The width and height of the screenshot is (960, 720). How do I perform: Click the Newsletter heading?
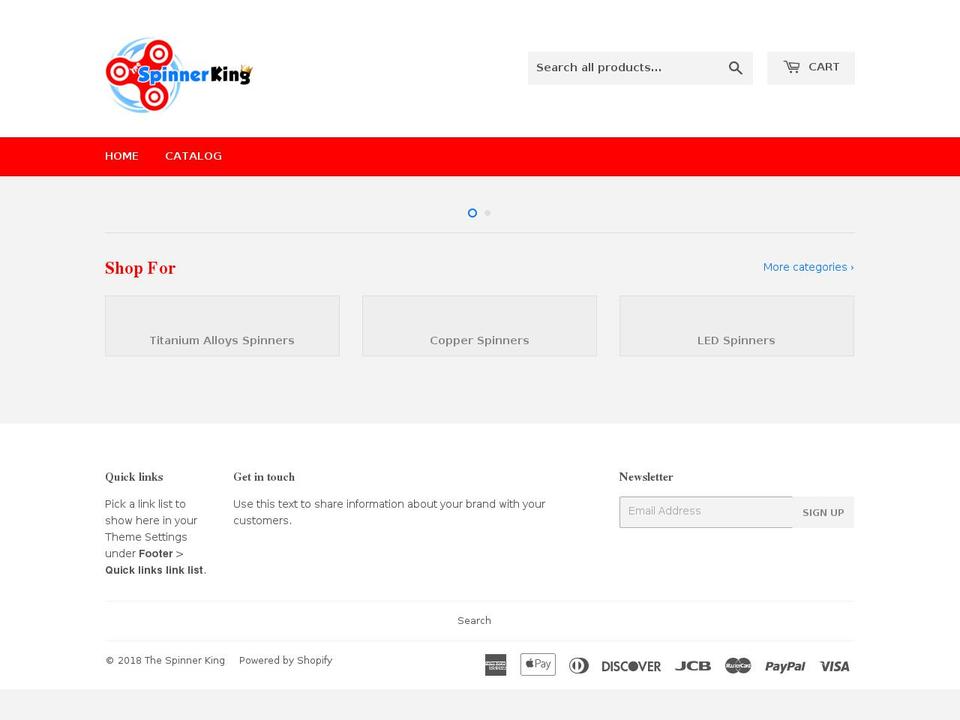tap(646, 477)
